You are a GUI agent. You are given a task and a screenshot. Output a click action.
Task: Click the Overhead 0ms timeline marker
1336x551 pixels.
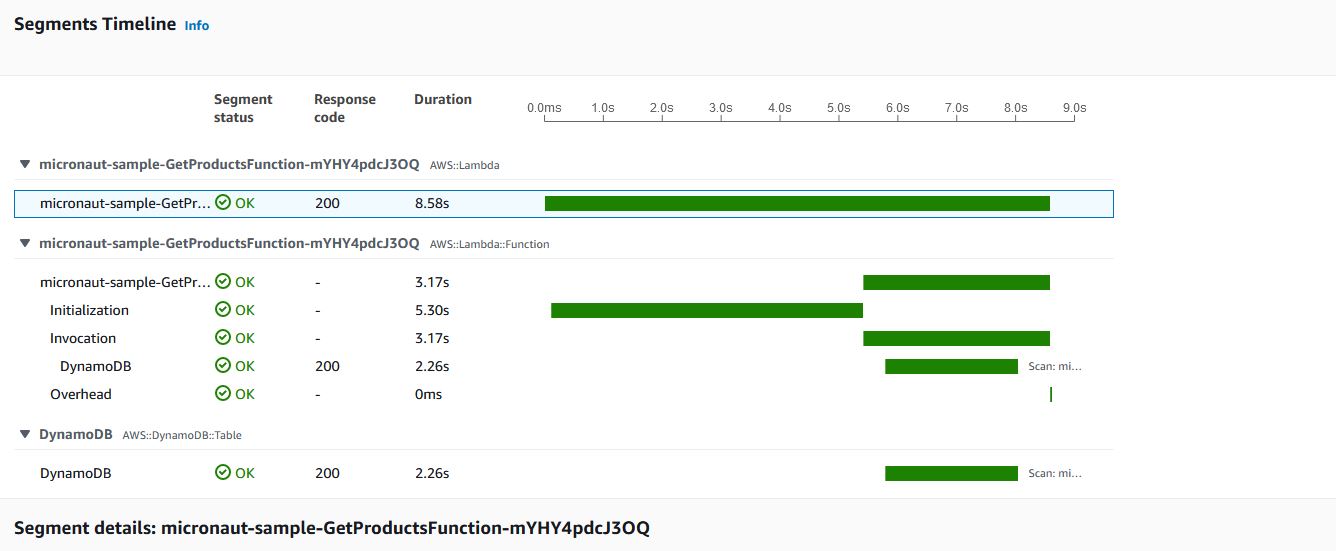coord(1051,394)
